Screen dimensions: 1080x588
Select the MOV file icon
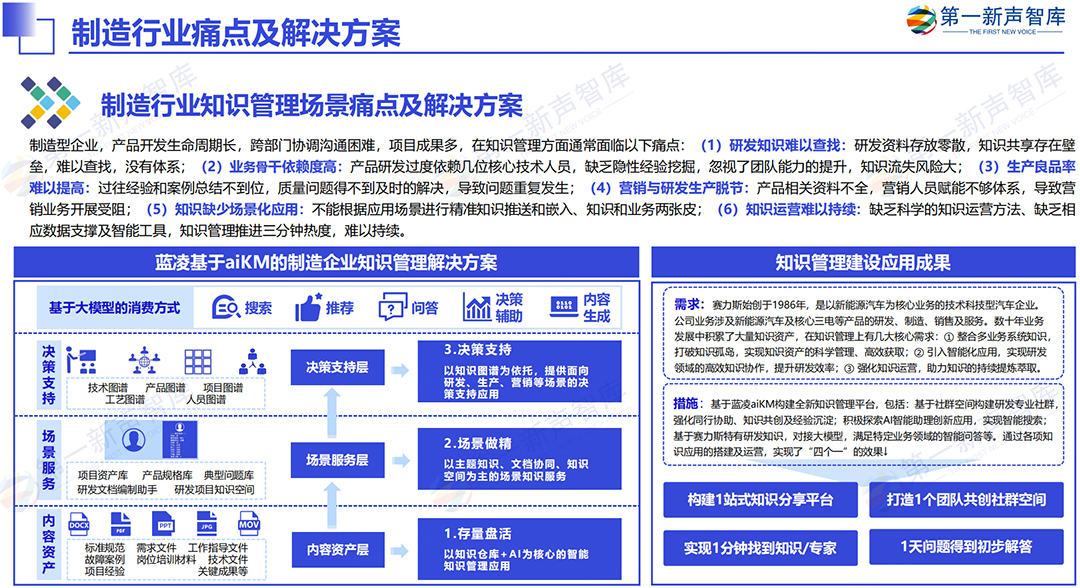(x=249, y=524)
